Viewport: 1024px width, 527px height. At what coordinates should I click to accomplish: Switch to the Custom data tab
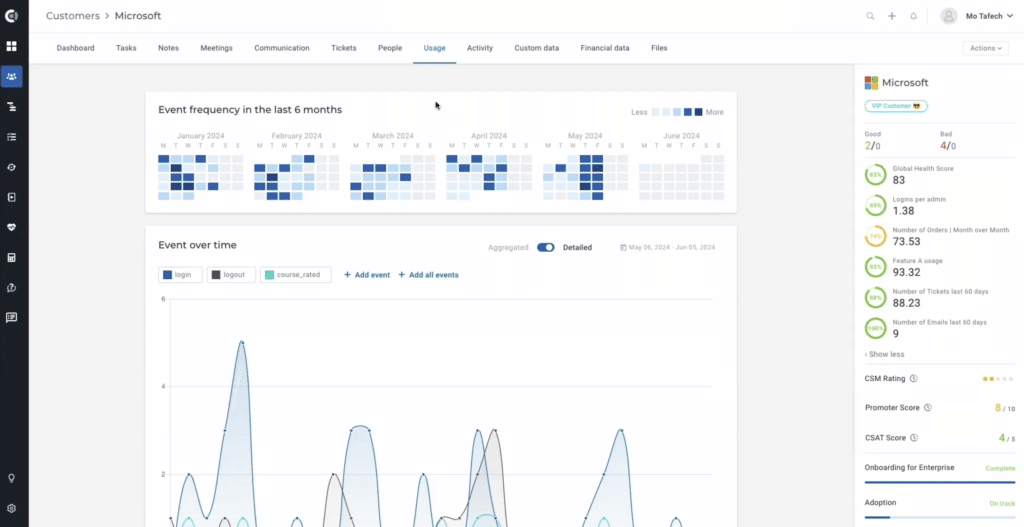[537, 48]
